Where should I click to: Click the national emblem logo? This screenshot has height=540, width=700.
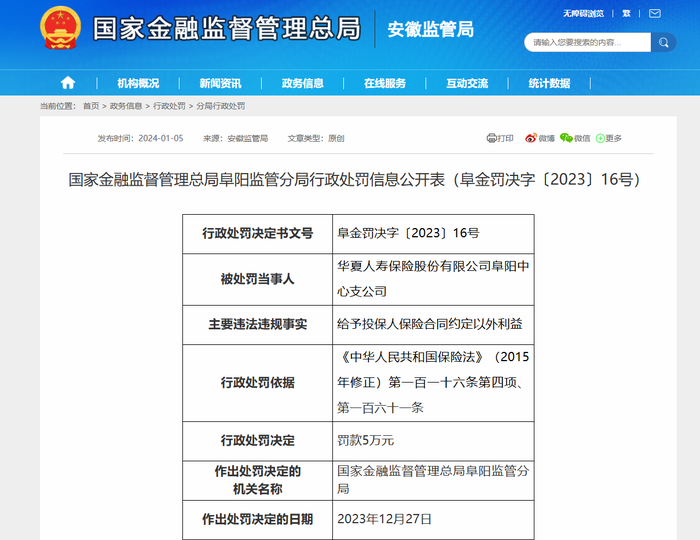click(x=60, y=28)
